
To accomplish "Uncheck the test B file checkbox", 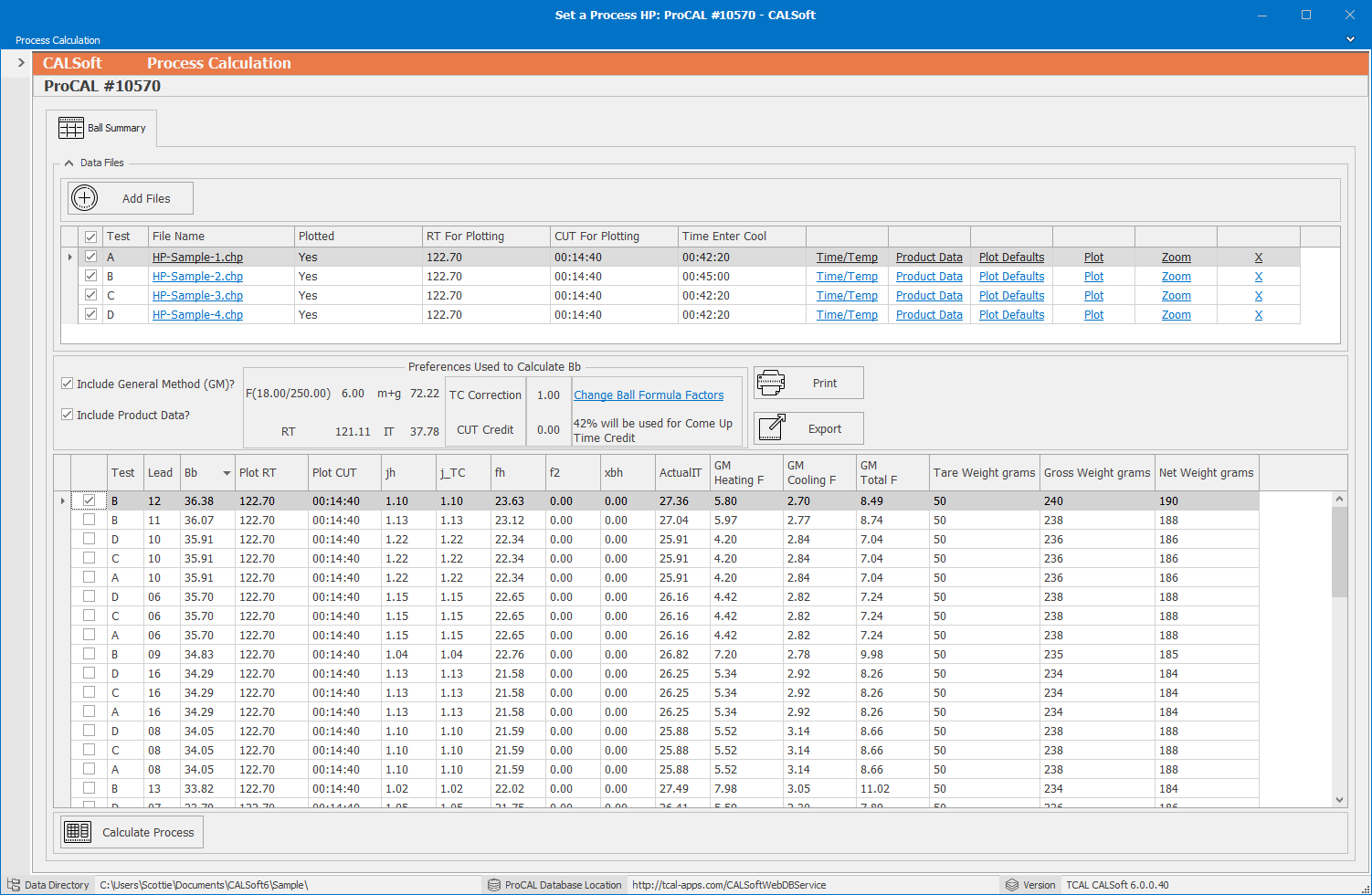I will pos(90,276).
